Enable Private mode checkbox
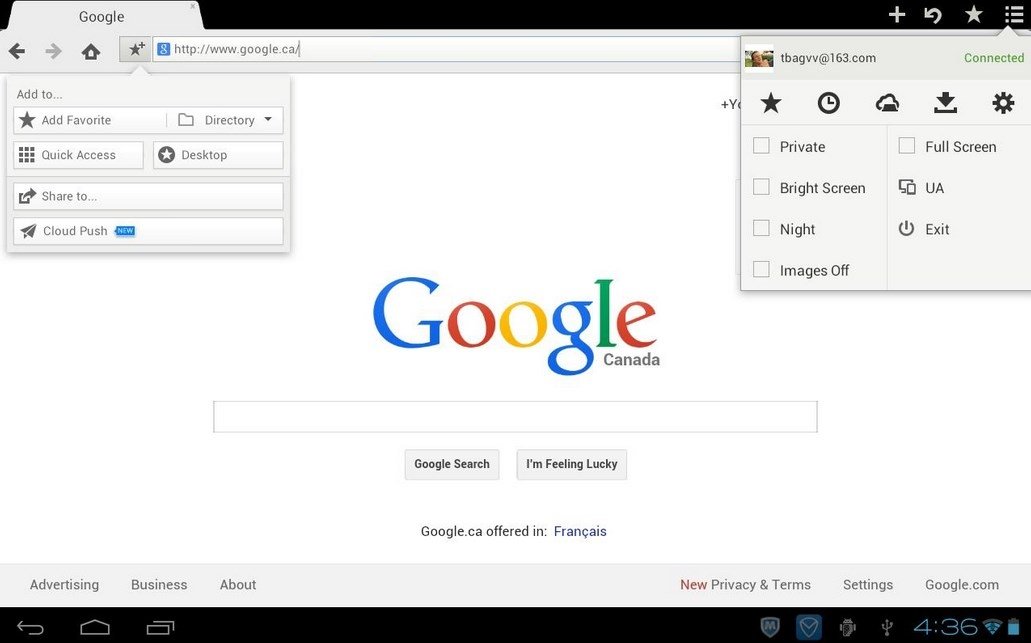Image resolution: width=1031 pixels, height=643 pixels. pyautogui.click(x=761, y=146)
